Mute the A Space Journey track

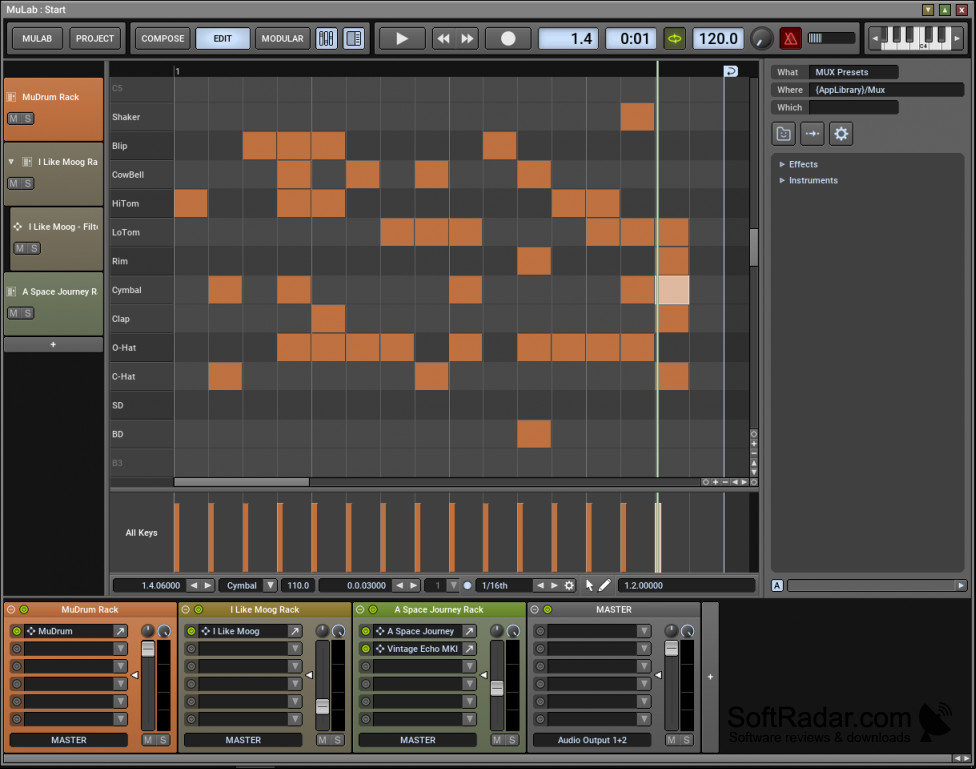(13, 313)
